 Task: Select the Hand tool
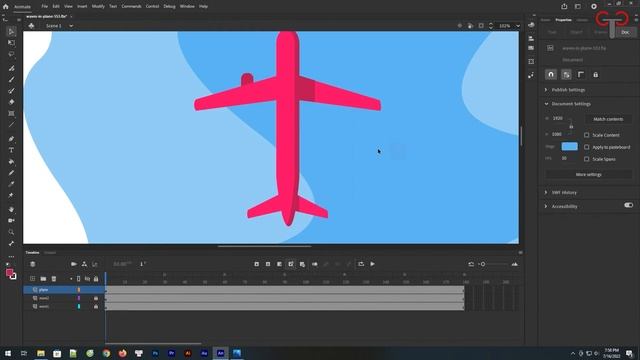(x=11, y=209)
